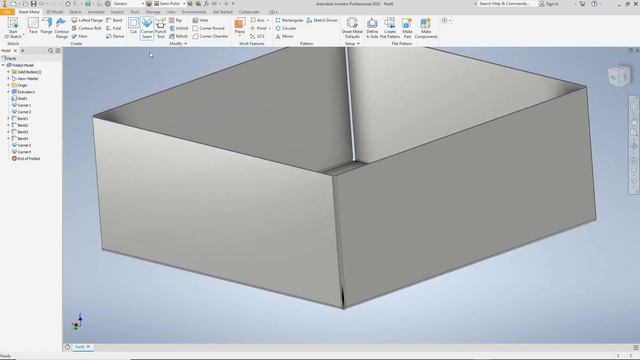Select the Corner Round tool
The image size is (640, 360).
coord(209,28)
